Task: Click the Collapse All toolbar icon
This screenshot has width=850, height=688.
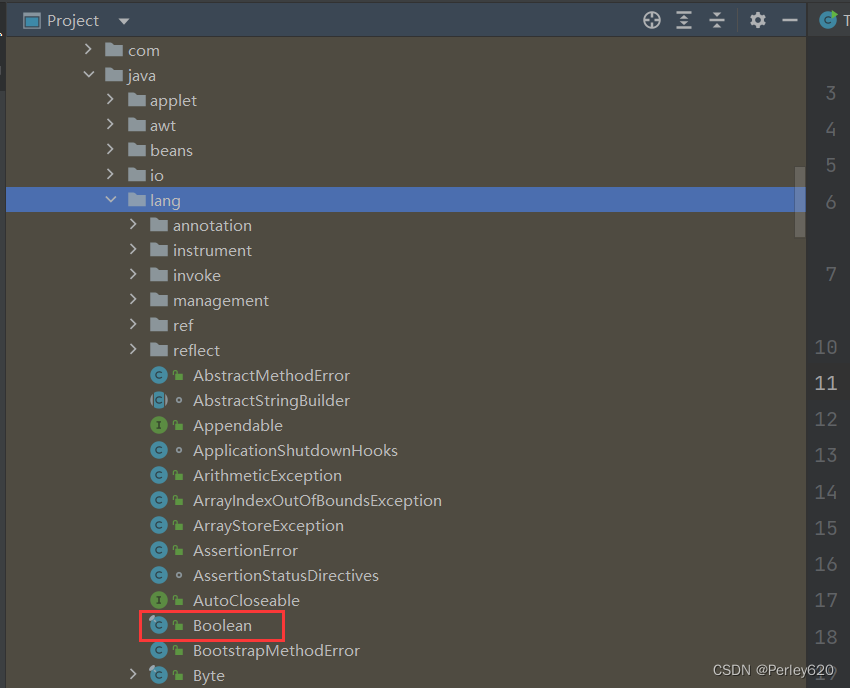Action: coord(717,21)
